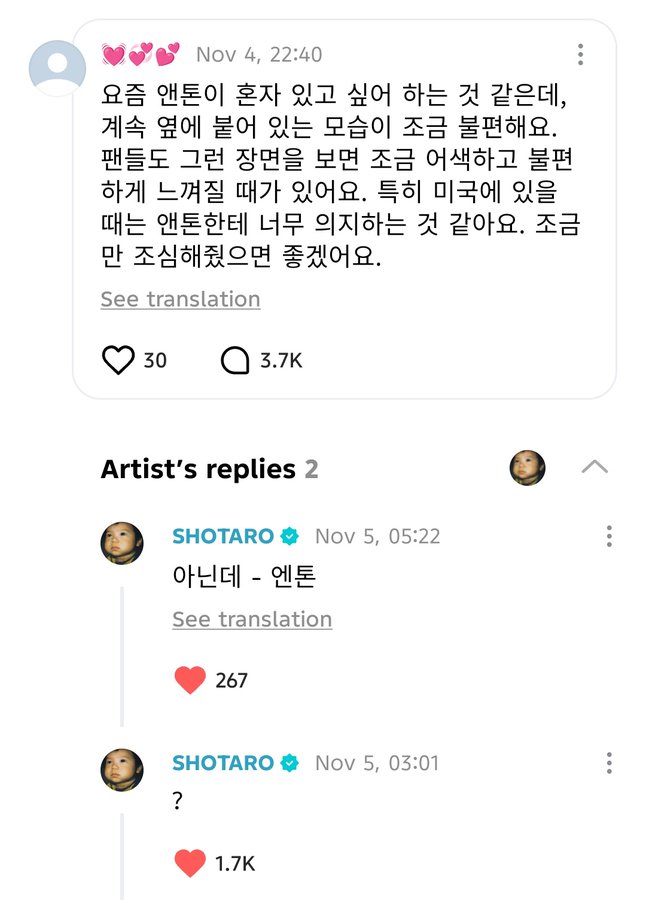
Task: Tap artist avatar beside the collapse chevron
Action: [x=528, y=467]
